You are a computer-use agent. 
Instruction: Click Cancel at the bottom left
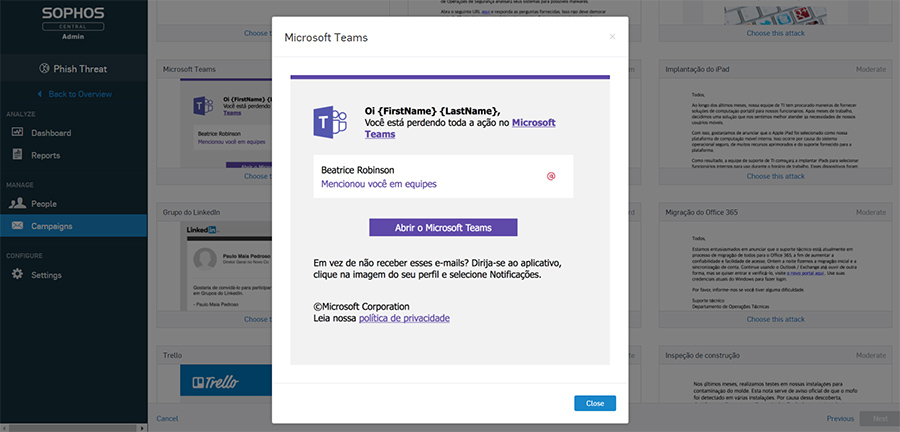pyautogui.click(x=167, y=419)
